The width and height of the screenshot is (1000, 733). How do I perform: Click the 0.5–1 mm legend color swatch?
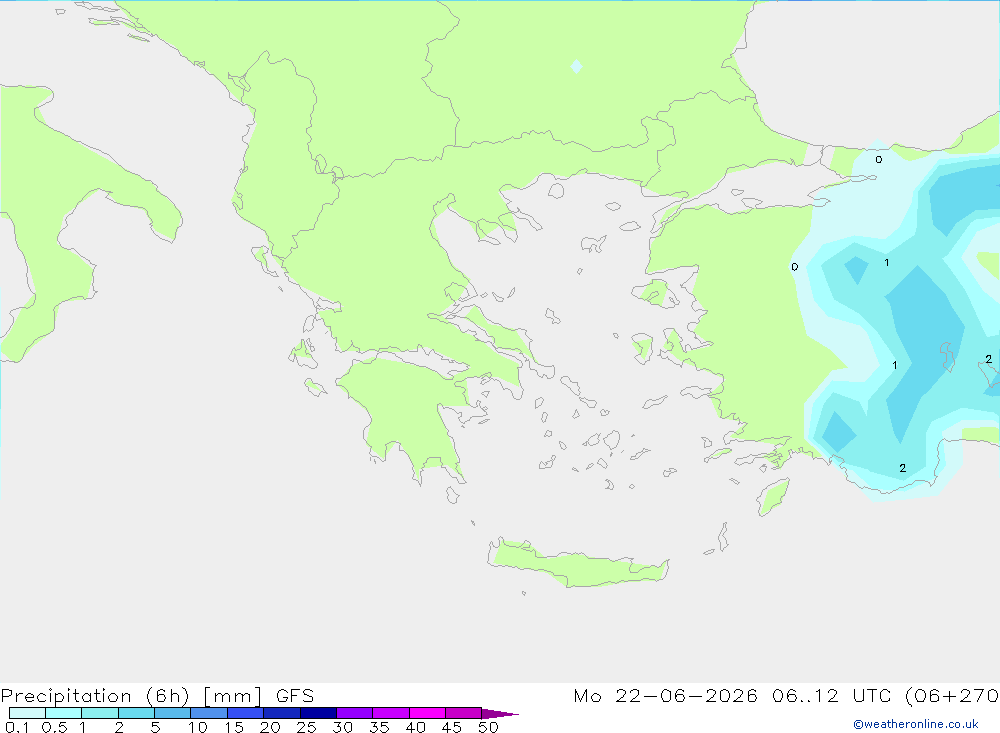64,713
